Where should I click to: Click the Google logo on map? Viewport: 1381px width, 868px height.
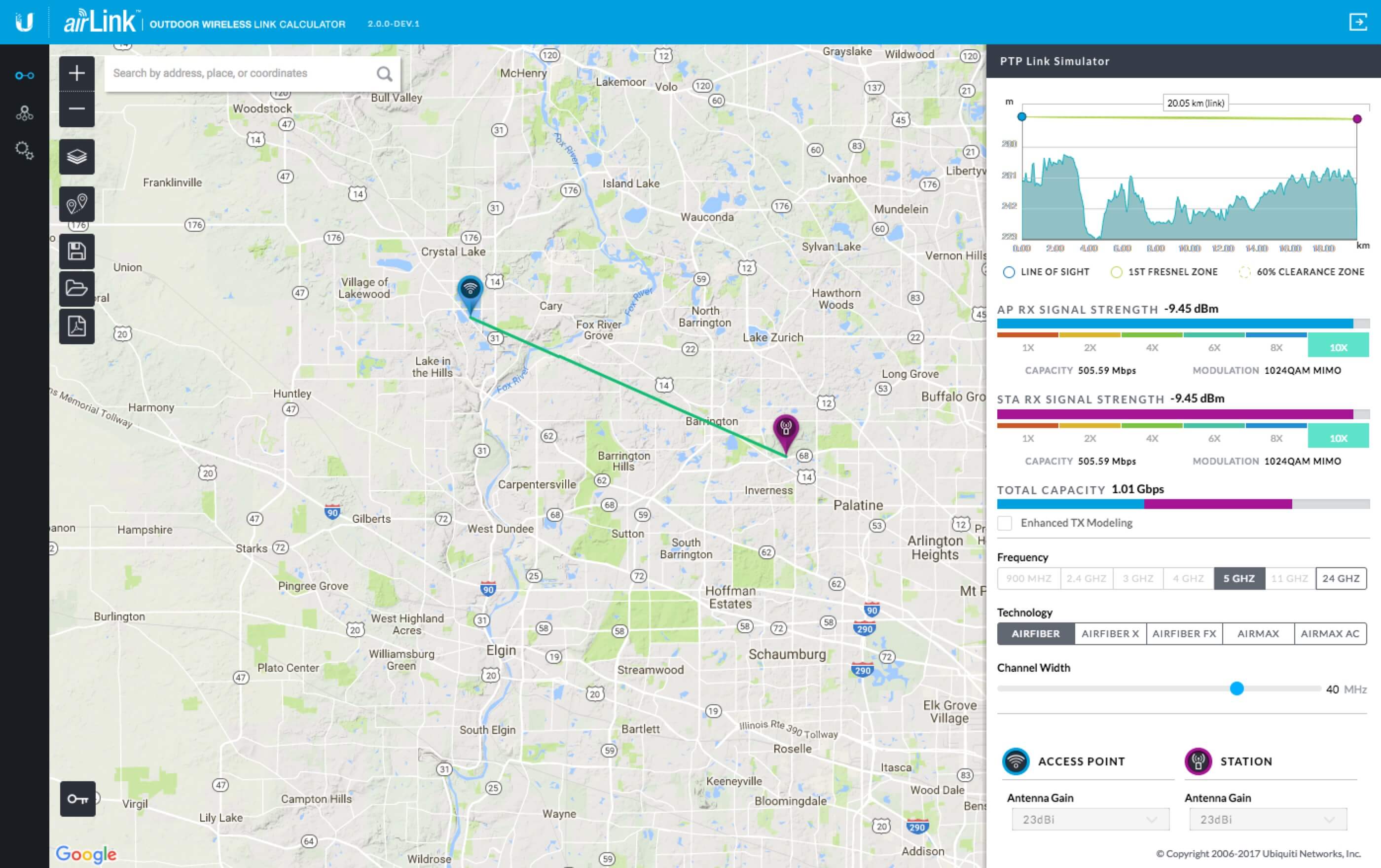pos(86,854)
